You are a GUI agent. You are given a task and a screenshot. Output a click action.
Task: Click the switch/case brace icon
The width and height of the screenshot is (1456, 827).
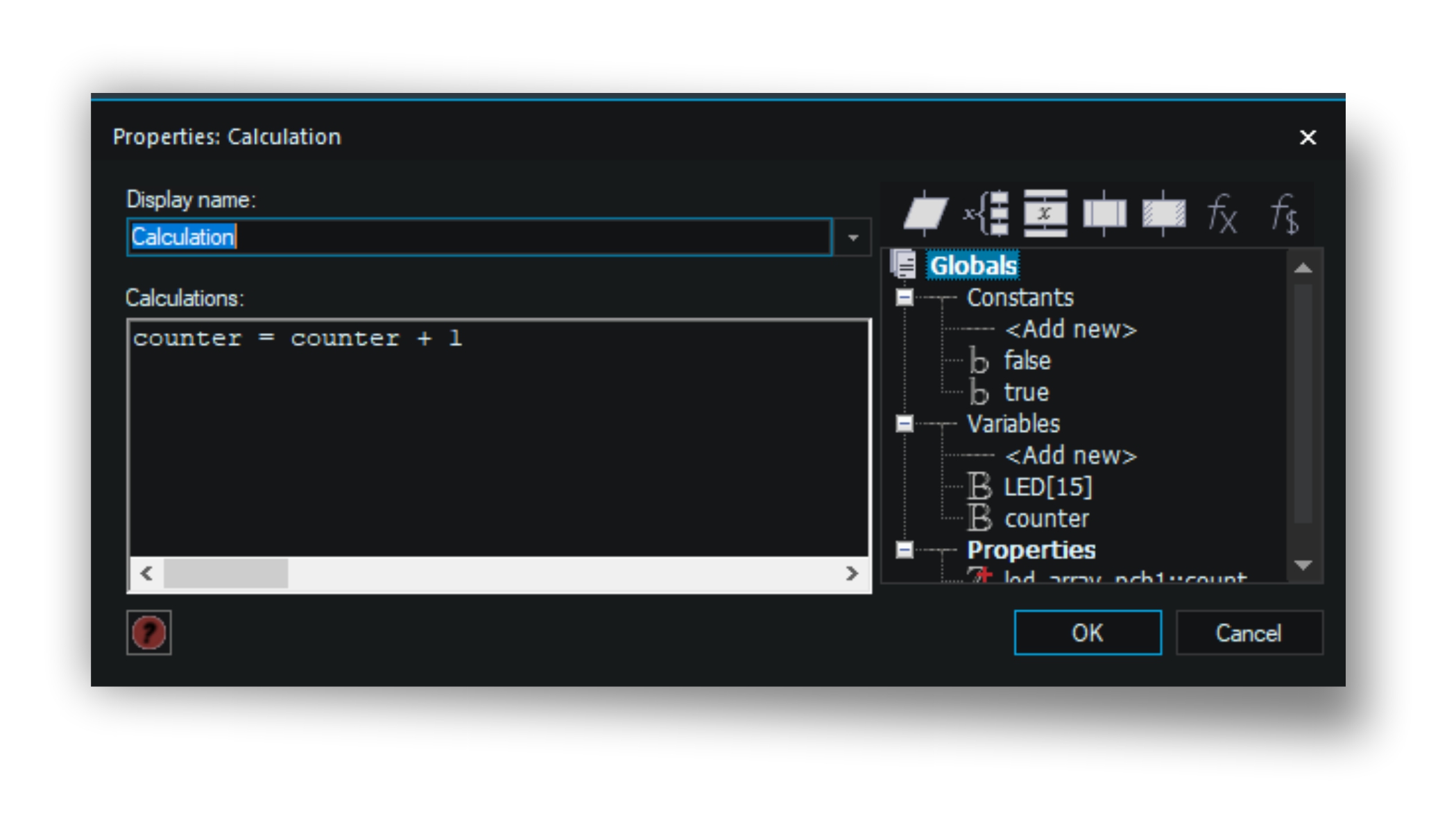986,213
